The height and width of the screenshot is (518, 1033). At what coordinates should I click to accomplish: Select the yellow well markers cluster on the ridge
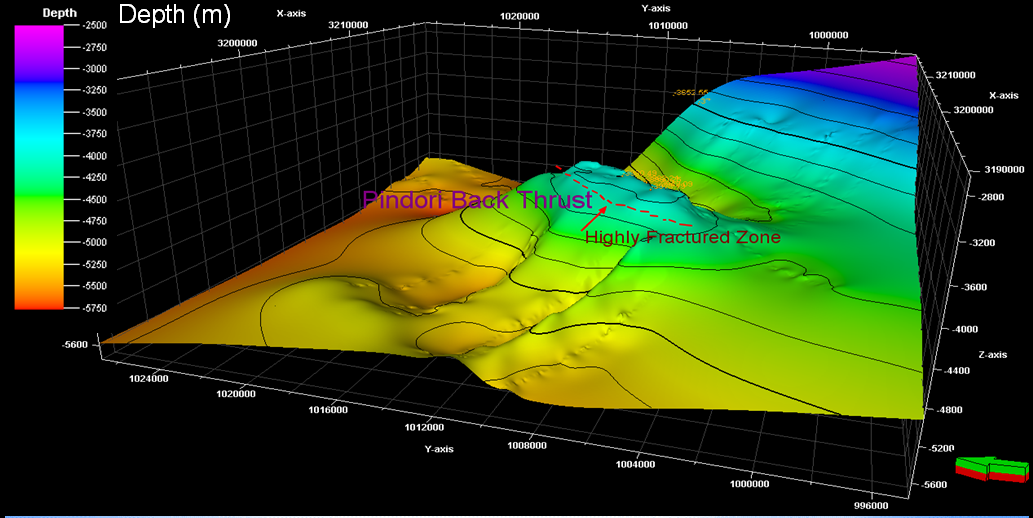(x=660, y=180)
